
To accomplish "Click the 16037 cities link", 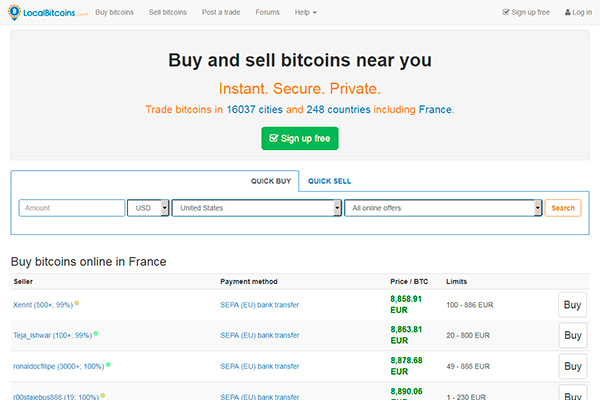I will pyautogui.click(x=254, y=109).
